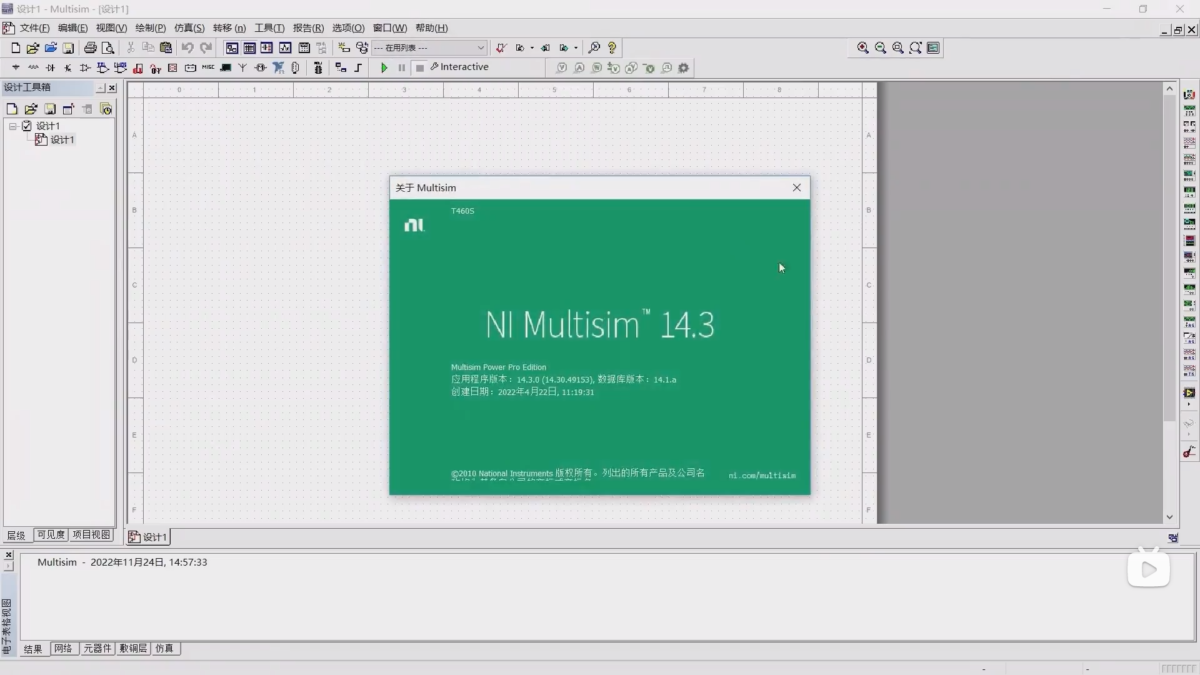Image resolution: width=1200 pixels, height=675 pixels.
Task: Open 编辑(E) menu
Action: (x=72, y=28)
